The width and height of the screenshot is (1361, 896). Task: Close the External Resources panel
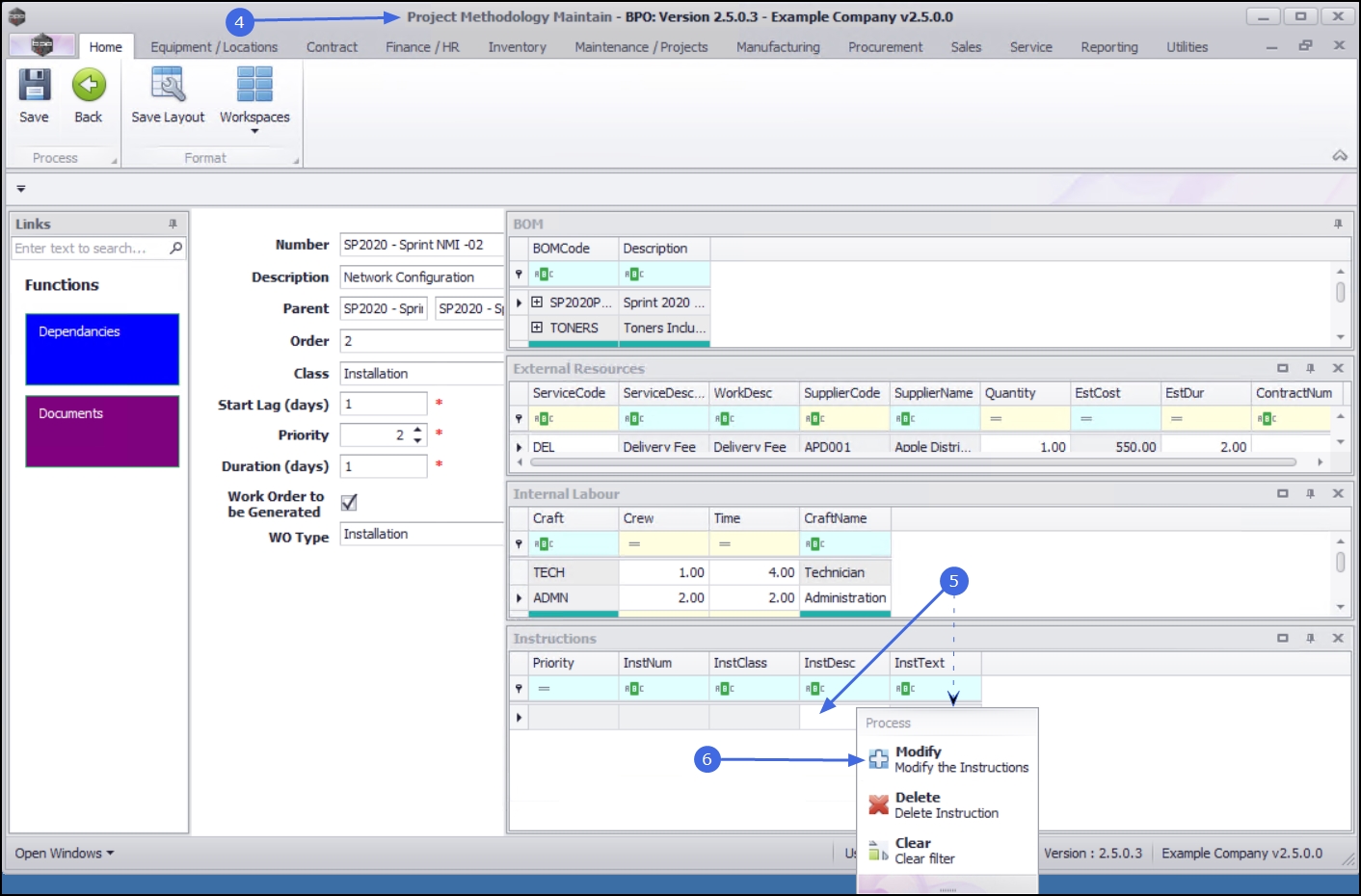pos(1338,368)
